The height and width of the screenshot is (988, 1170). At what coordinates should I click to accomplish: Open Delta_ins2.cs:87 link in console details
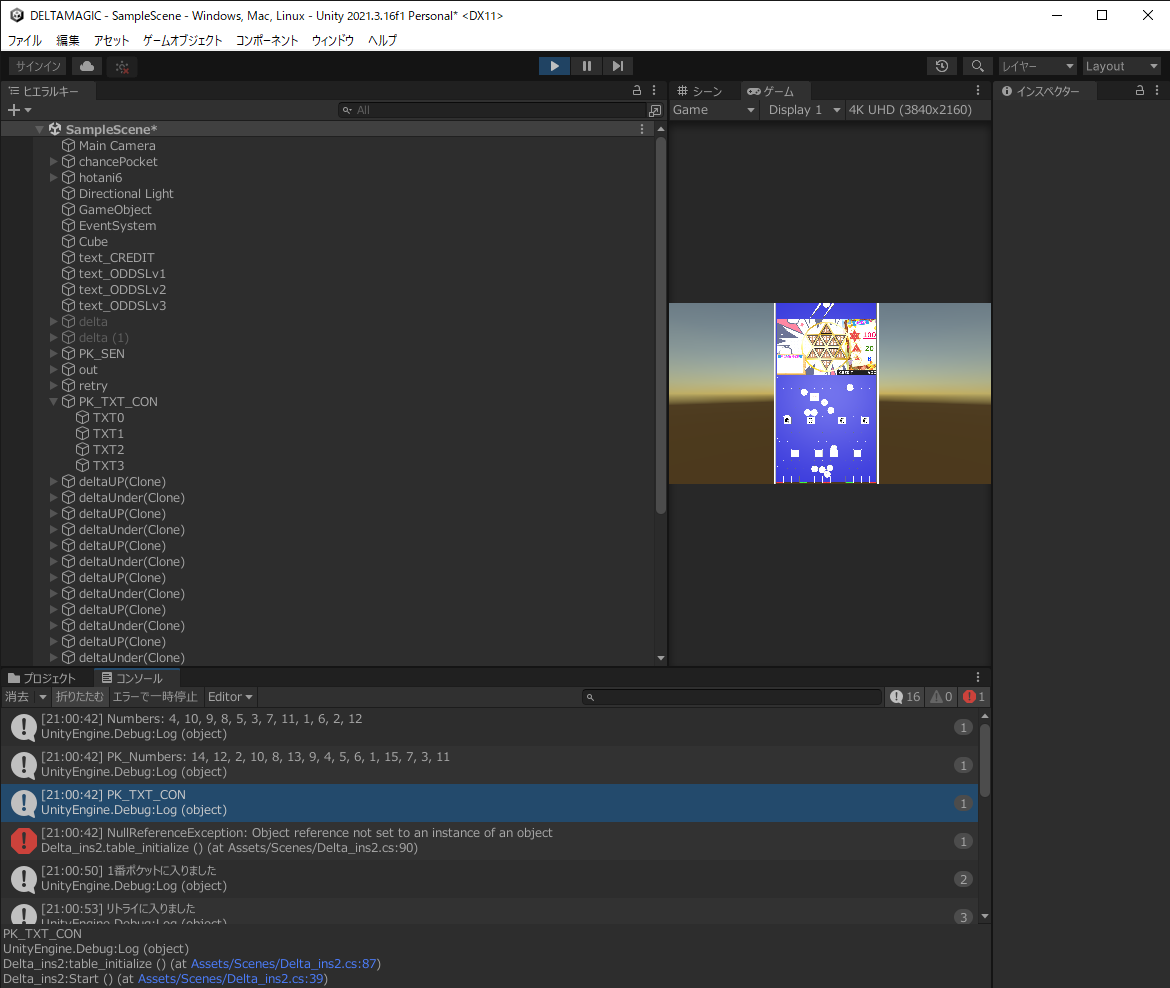coord(283,963)
